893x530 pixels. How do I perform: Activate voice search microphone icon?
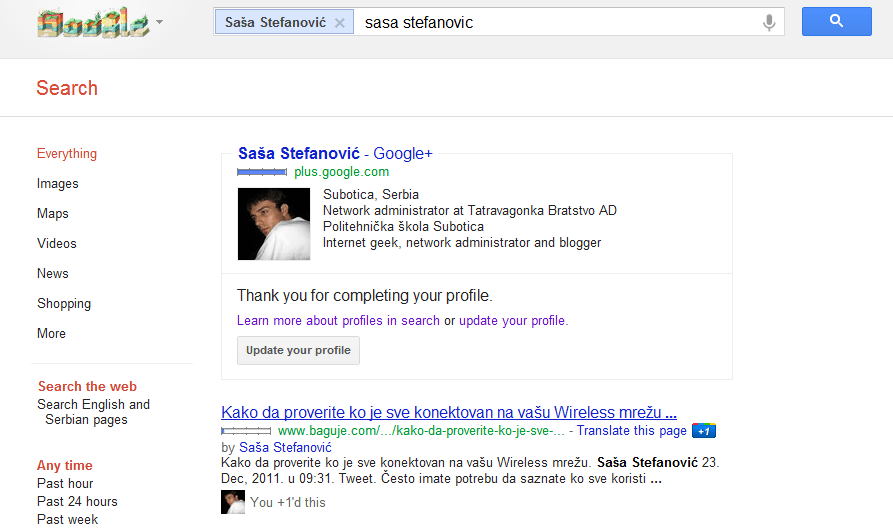[769, 22]
